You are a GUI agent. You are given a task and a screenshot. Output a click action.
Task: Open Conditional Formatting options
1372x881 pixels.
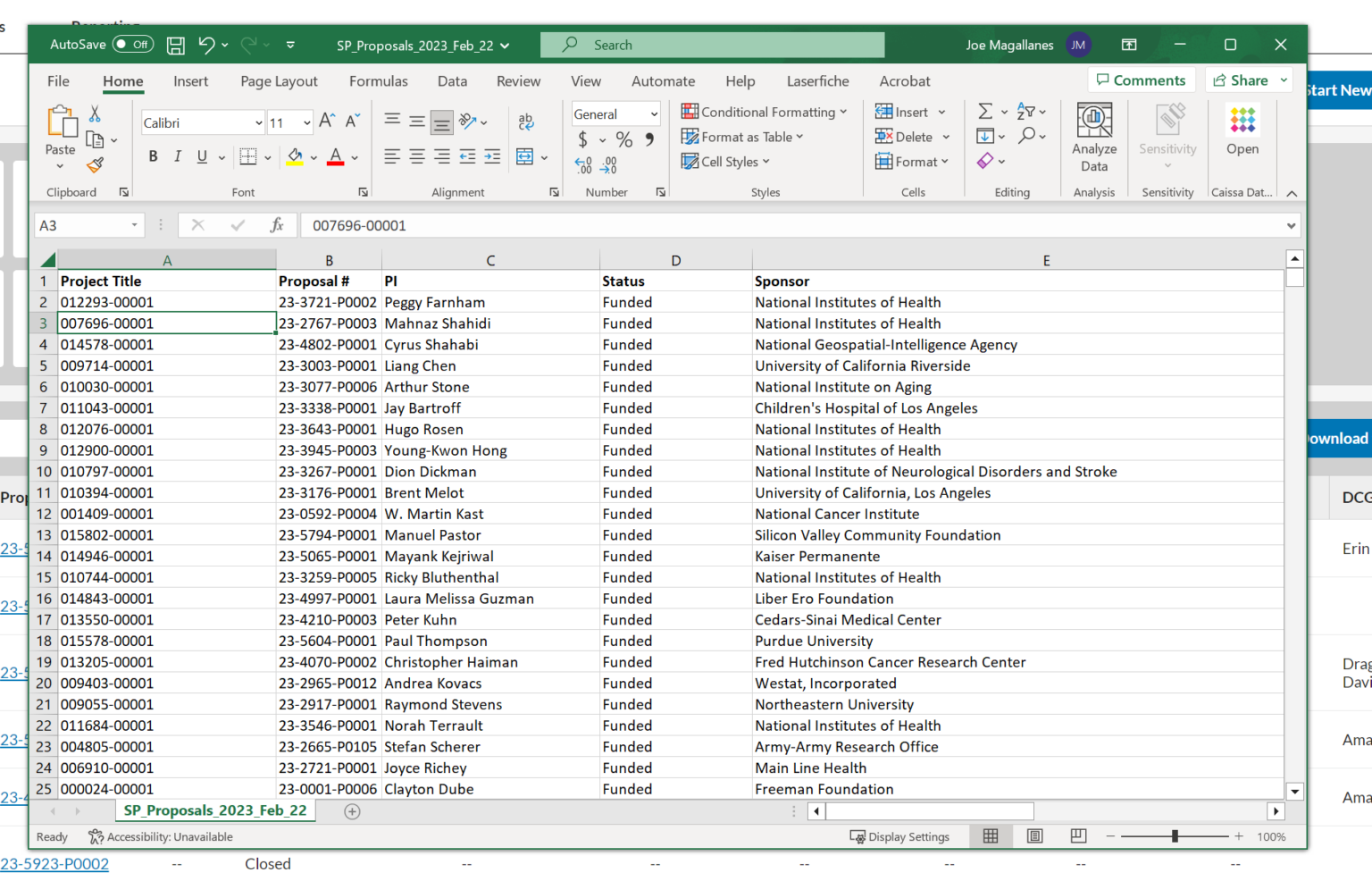click(764, 112)
